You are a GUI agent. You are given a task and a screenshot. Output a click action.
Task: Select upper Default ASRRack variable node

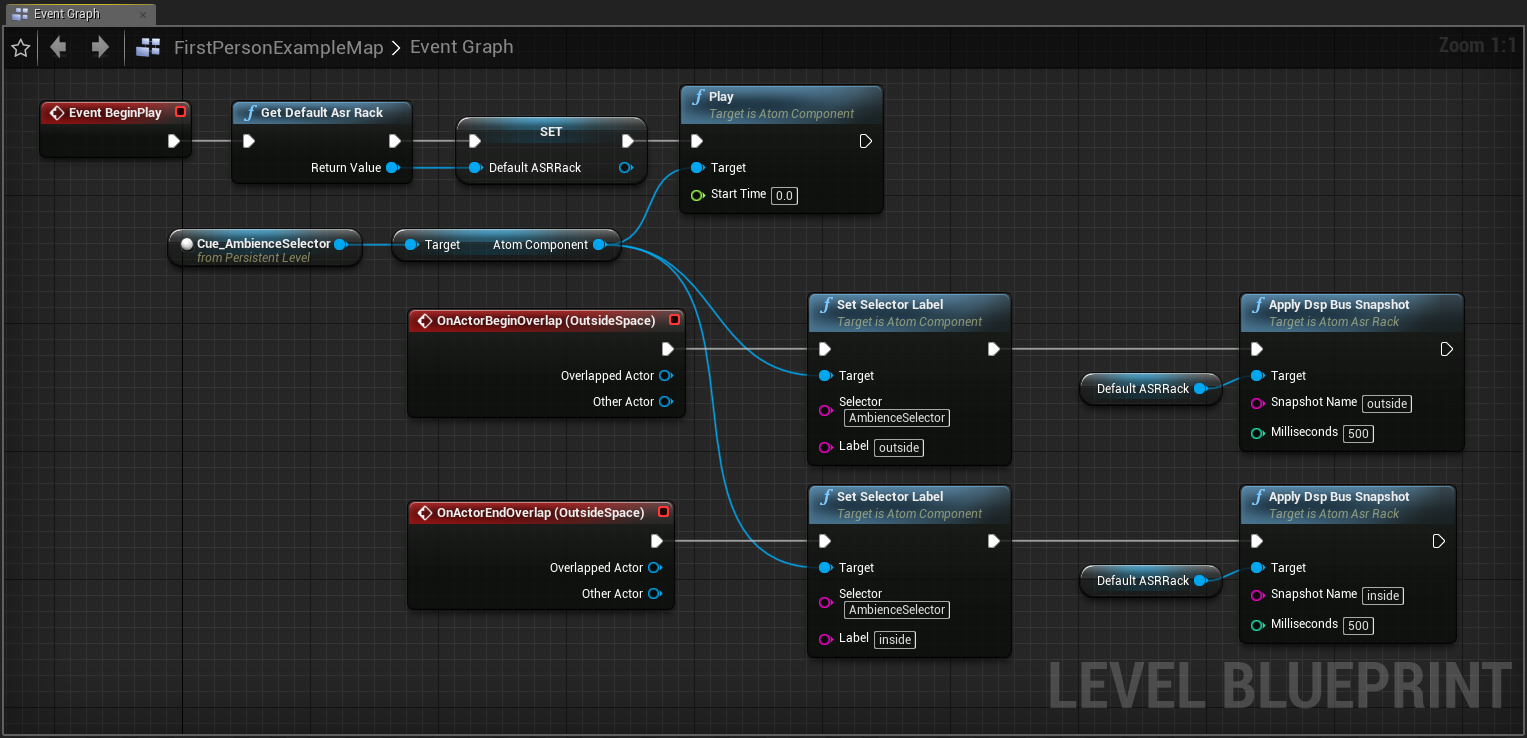(x=1151, y=389)
